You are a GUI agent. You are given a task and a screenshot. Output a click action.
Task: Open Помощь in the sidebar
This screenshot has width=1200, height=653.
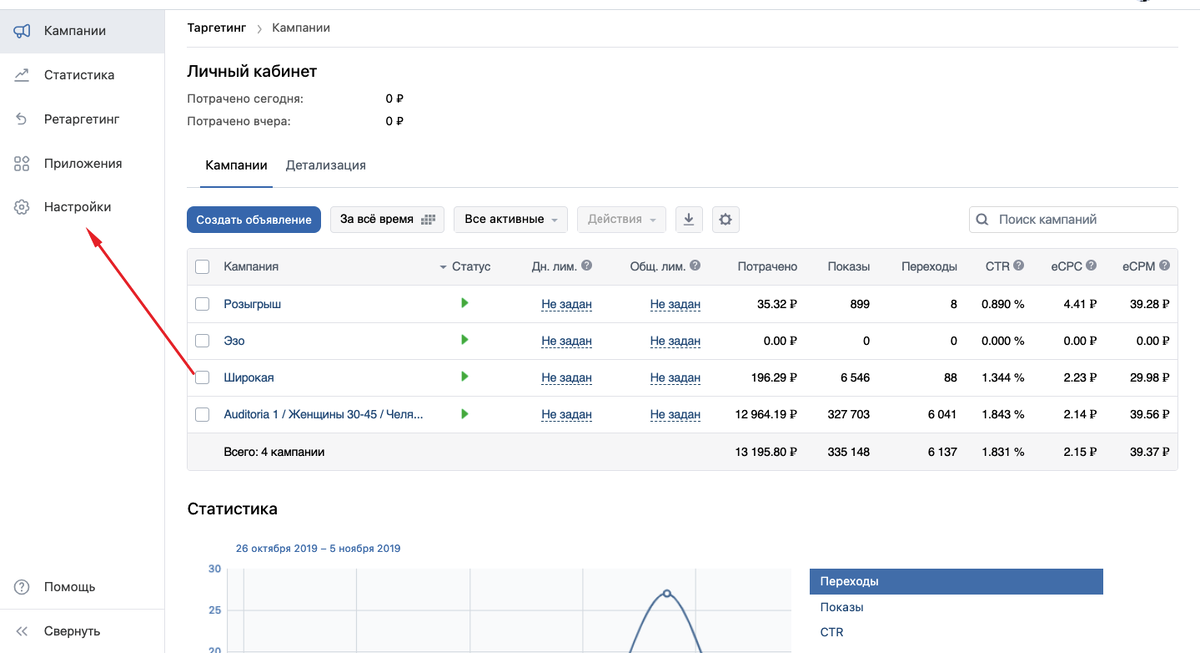(x=82, y=587)
